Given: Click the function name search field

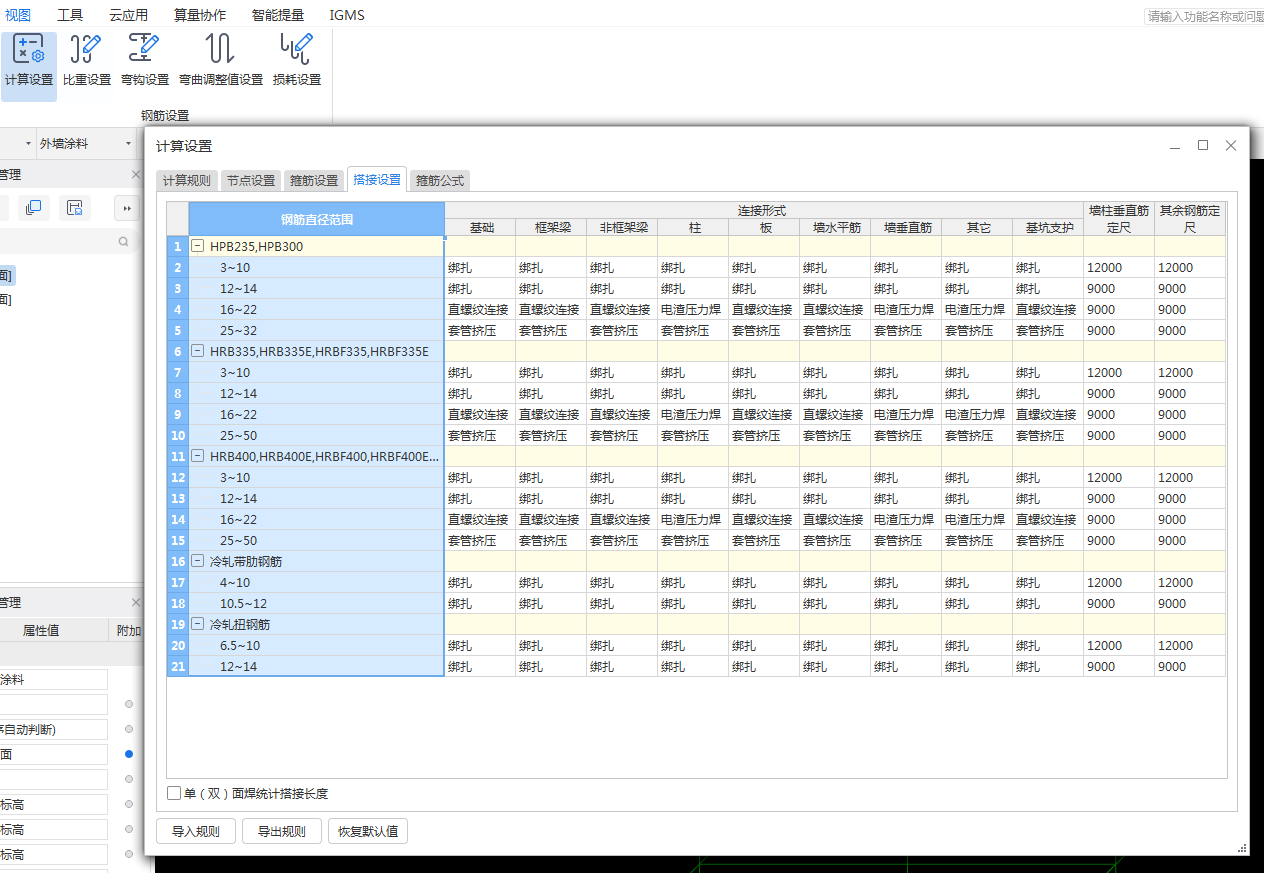Looking at the screenshot, I should (1204, 16).
